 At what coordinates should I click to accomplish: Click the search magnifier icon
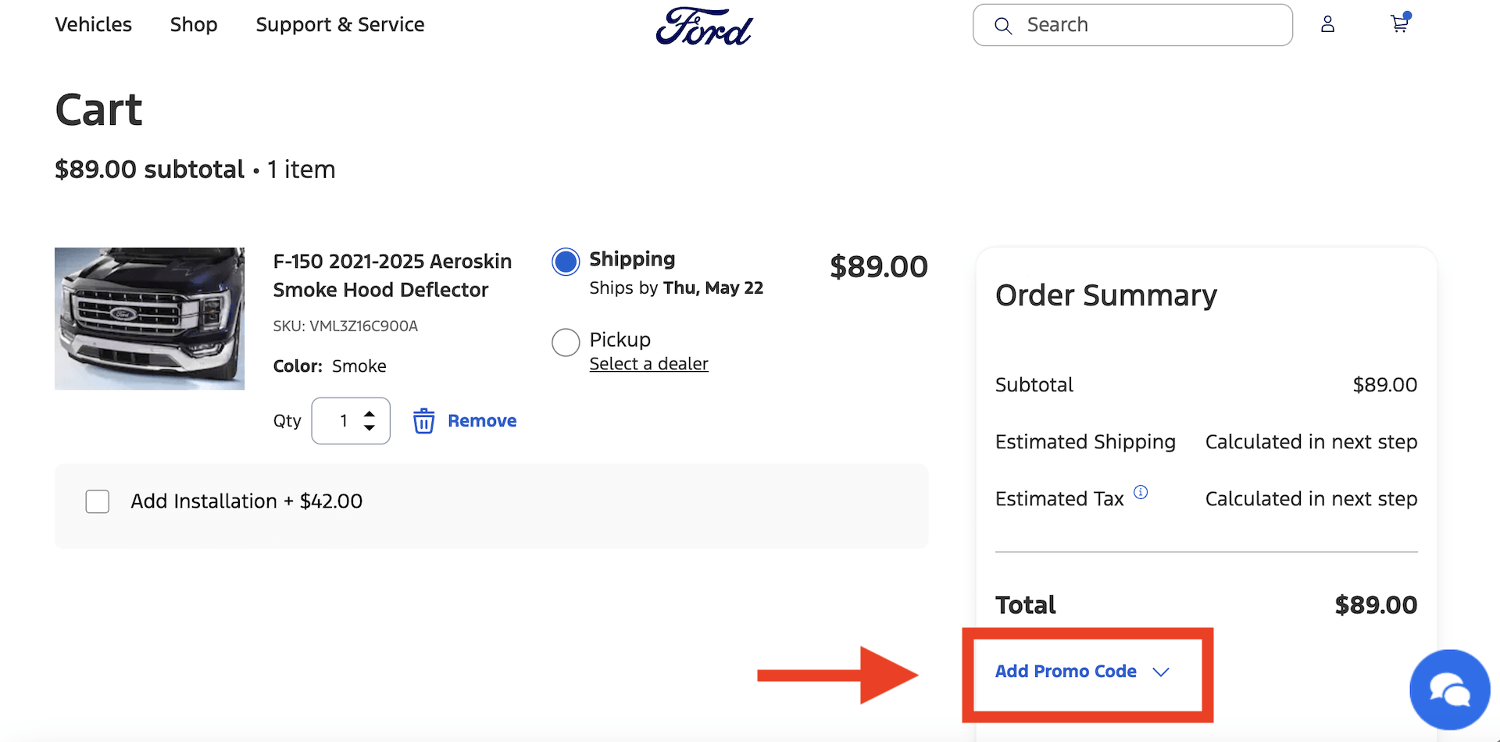(1003, 26)
